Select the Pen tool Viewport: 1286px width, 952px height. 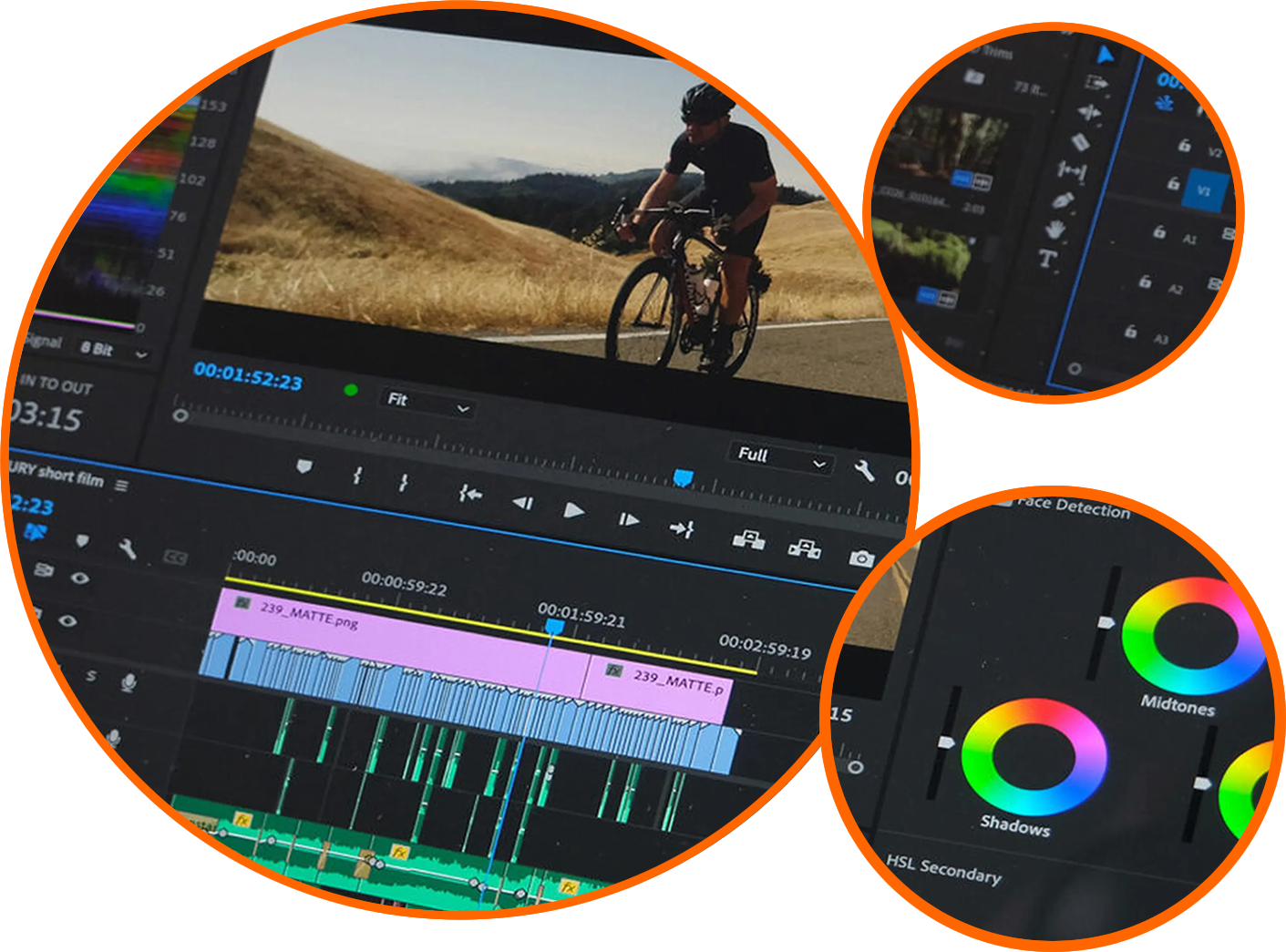1063,200
